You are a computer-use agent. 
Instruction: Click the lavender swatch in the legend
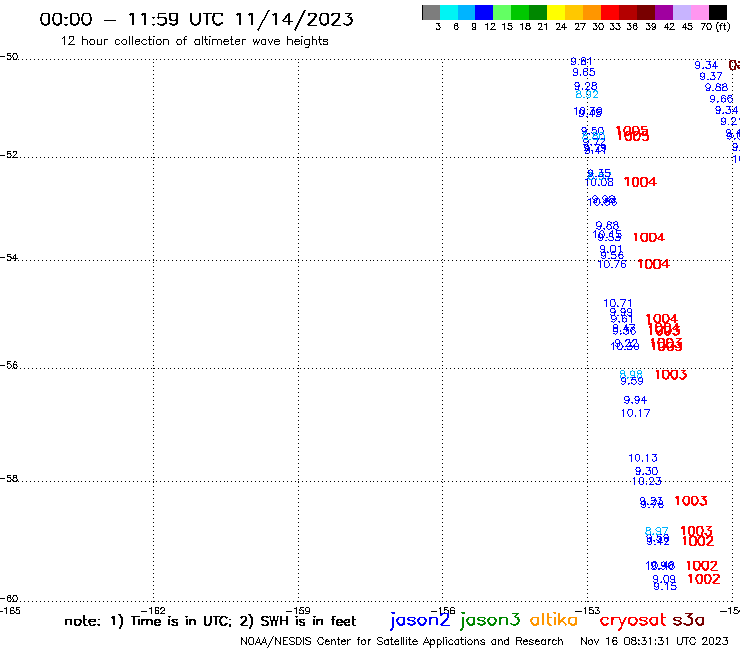[x=682, y=12]
